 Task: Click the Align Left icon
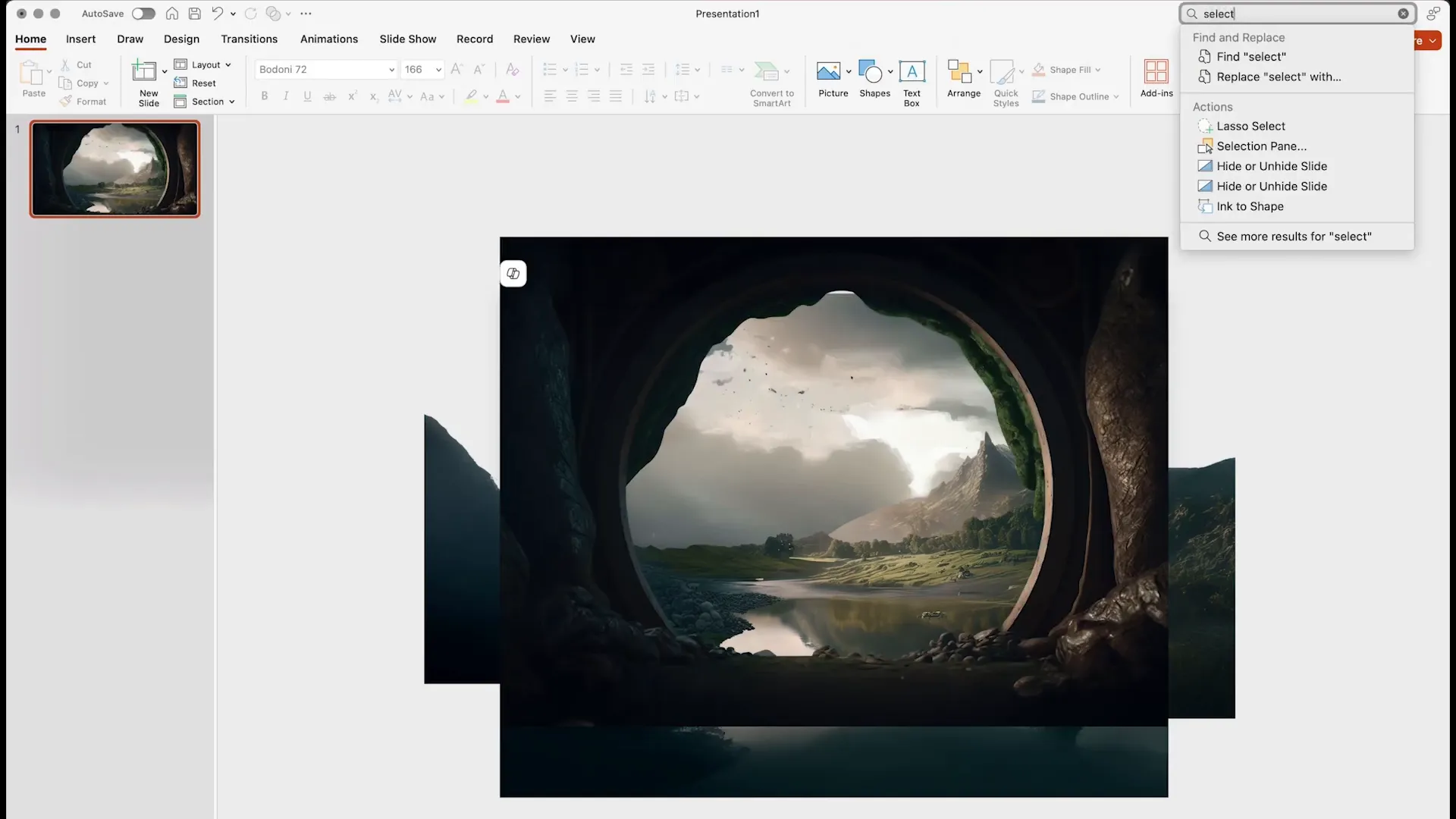point(551,96)
